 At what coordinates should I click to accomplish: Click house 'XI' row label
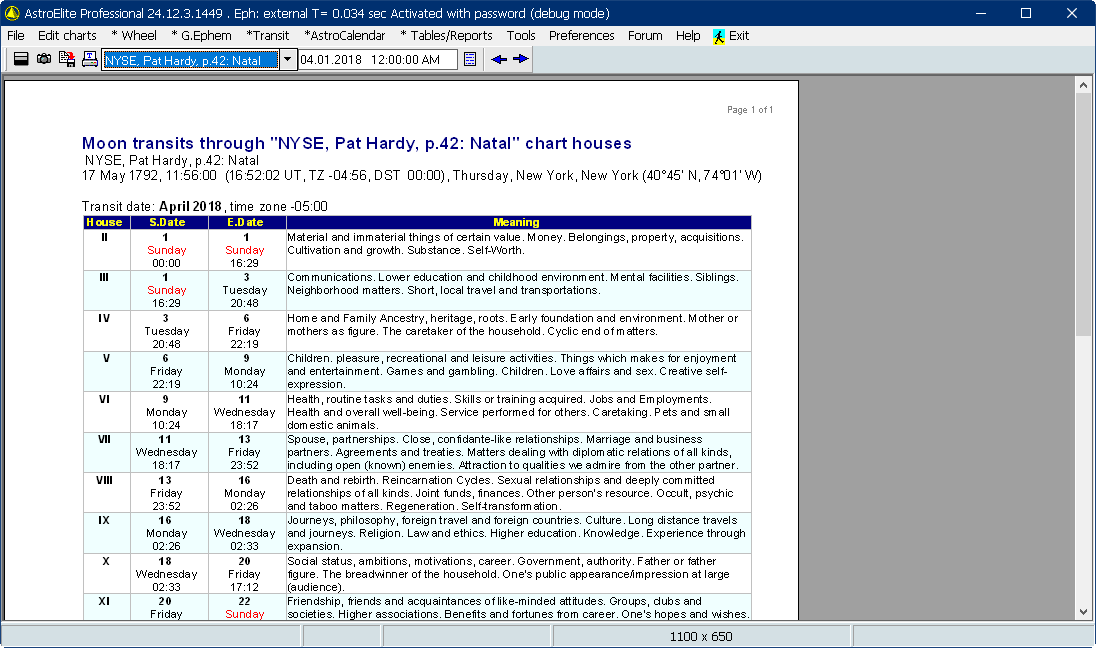[x=104, y=601]
